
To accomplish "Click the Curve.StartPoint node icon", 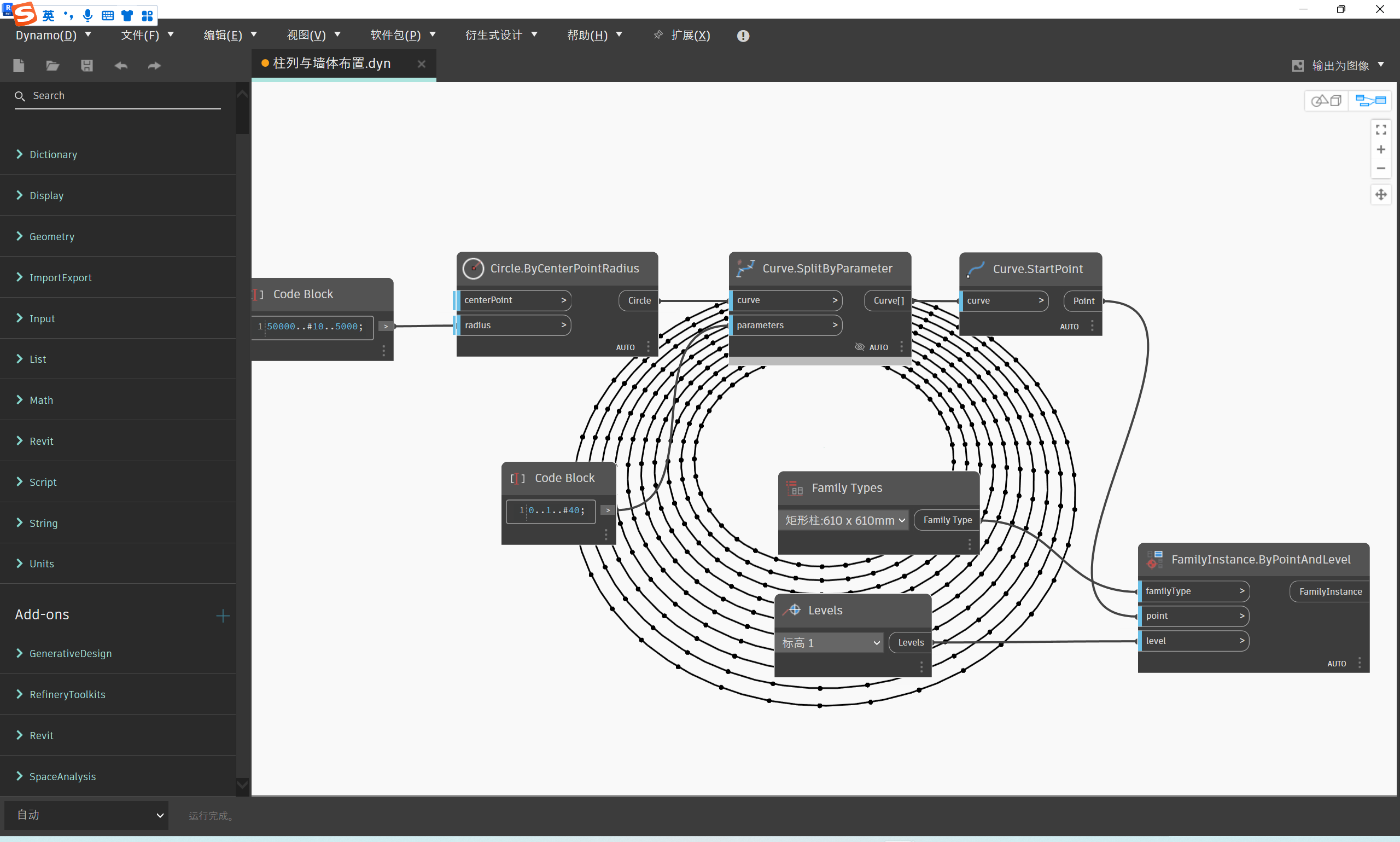I will 975,269.
